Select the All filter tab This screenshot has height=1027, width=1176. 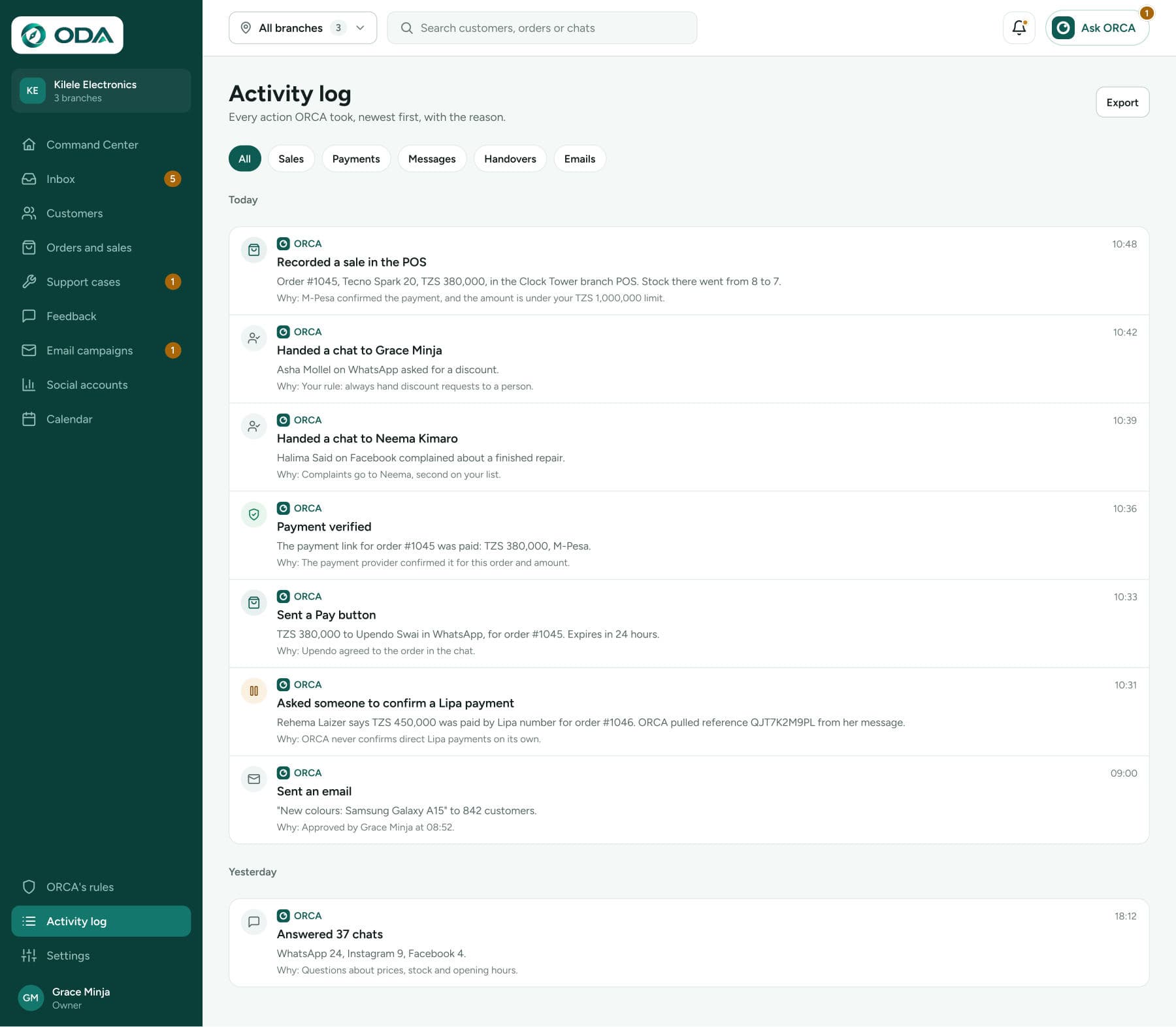(245, 159)
